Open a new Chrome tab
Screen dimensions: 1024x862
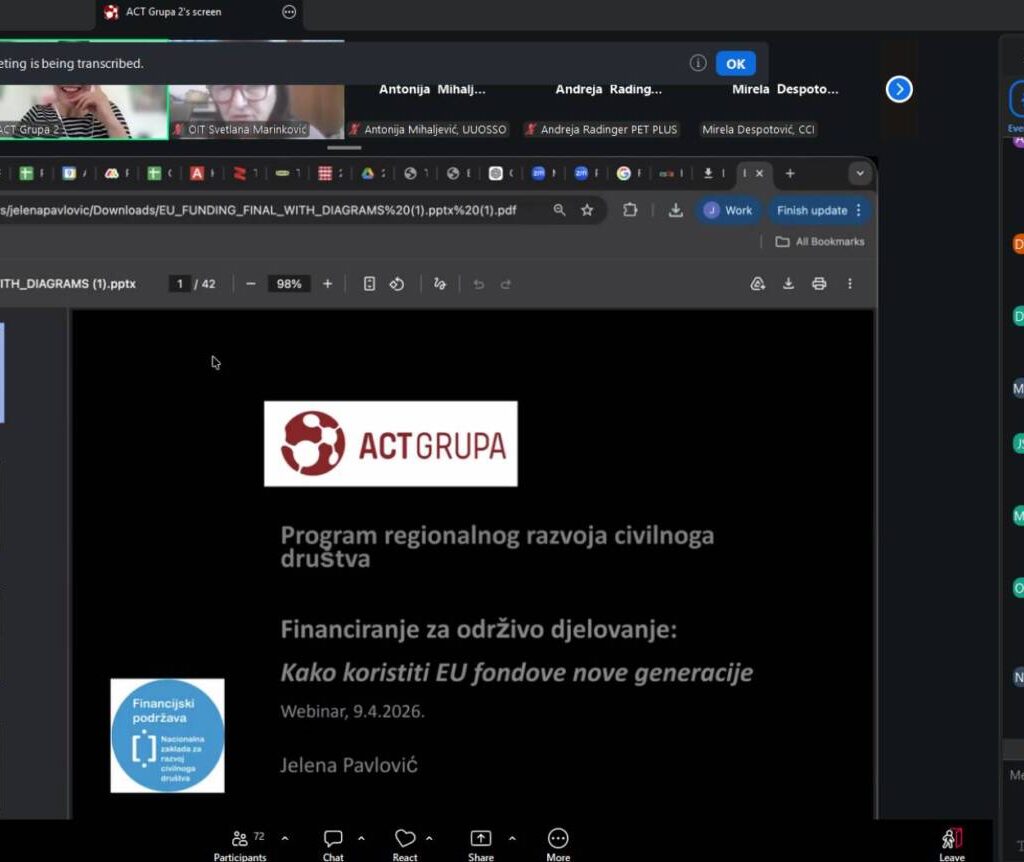[790, 173]
